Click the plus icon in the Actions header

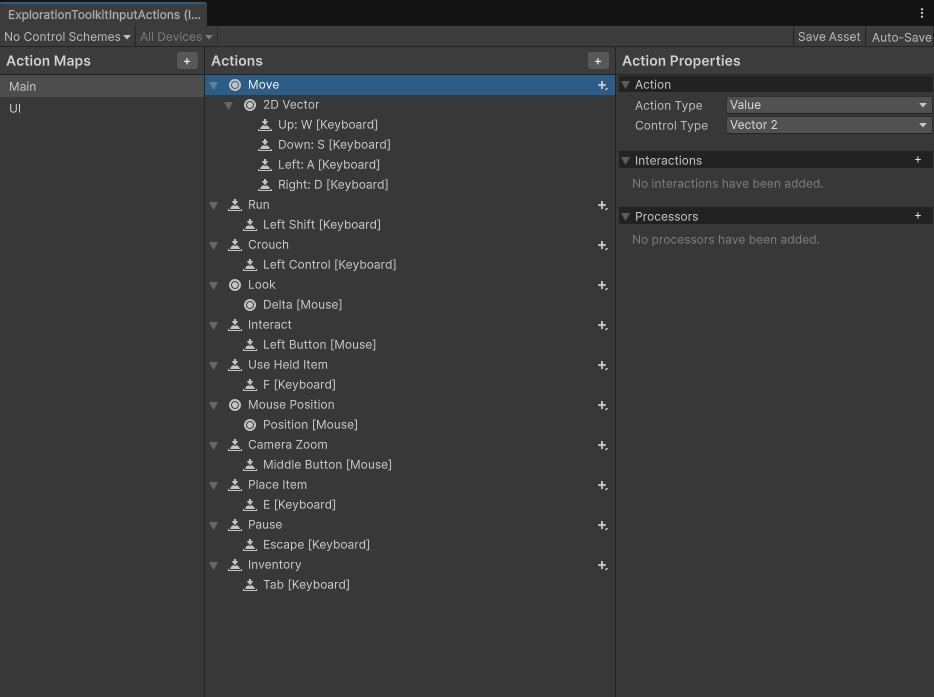(x=597, y=61)
